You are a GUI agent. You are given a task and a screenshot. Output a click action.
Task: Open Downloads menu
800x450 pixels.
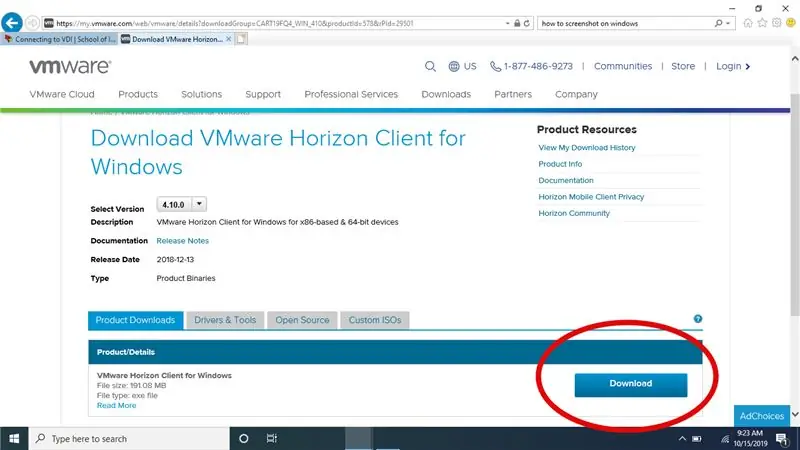click(446, 94)
